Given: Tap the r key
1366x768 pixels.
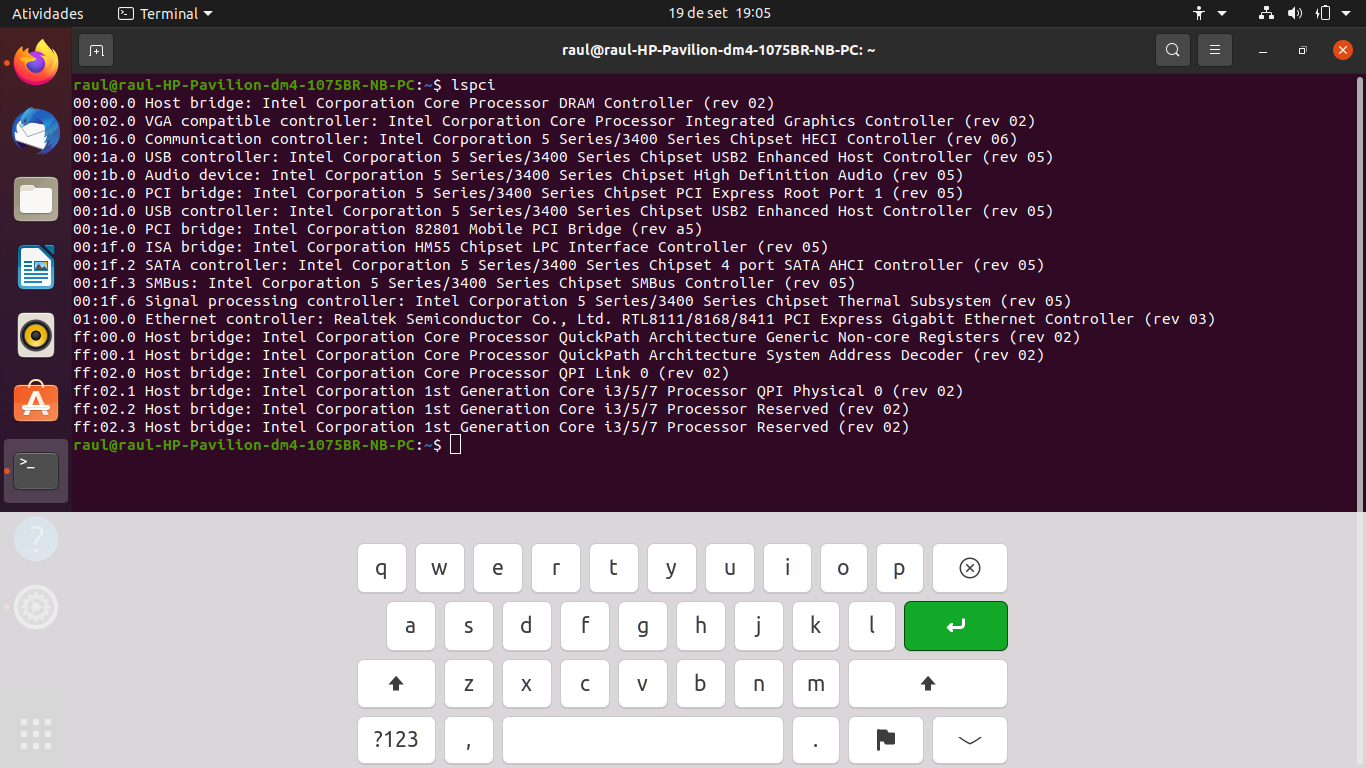Looking at the screenshot, I should point(555,568).
